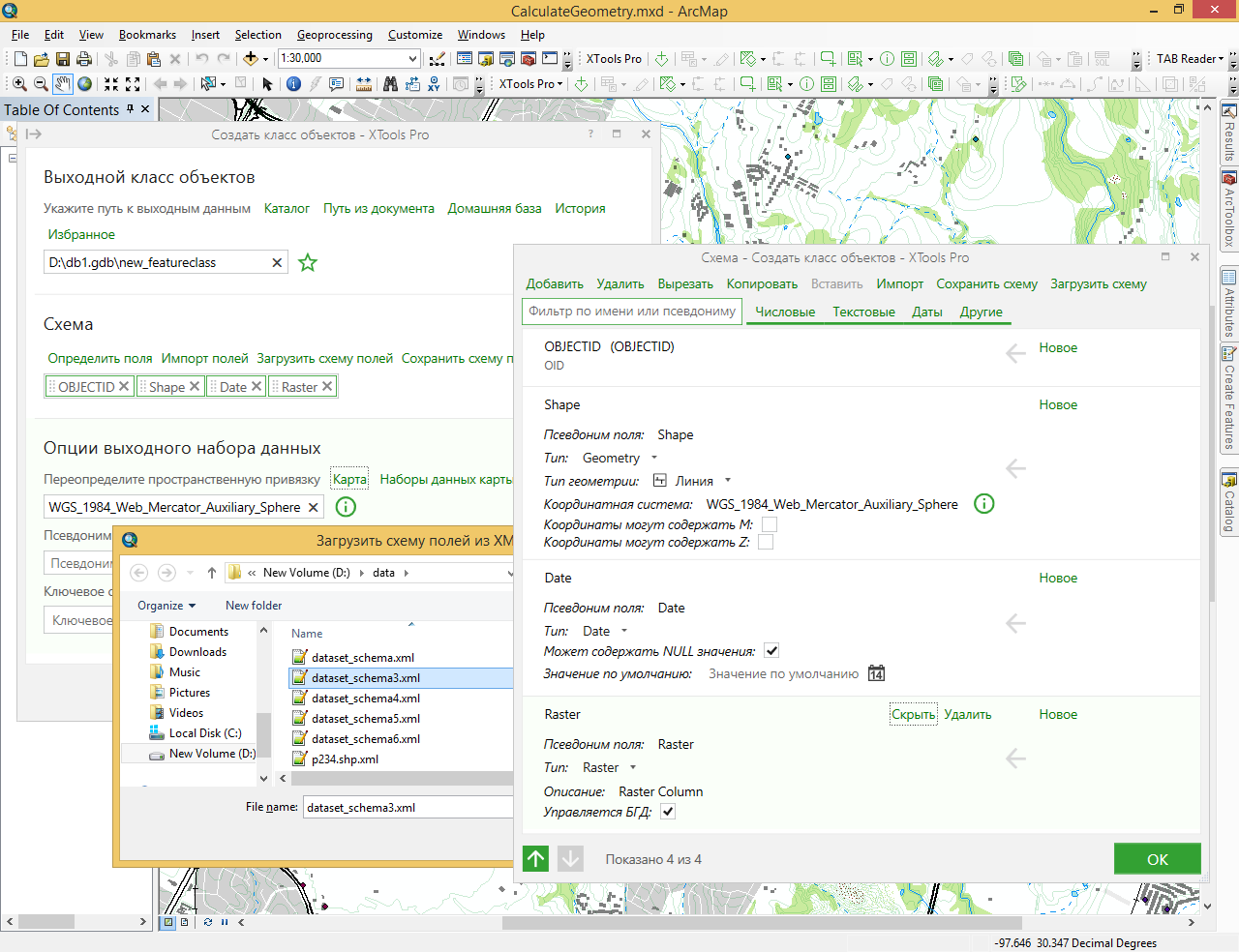Open a map document with folder icon
1239x952 pixels.
coord(42,59)
